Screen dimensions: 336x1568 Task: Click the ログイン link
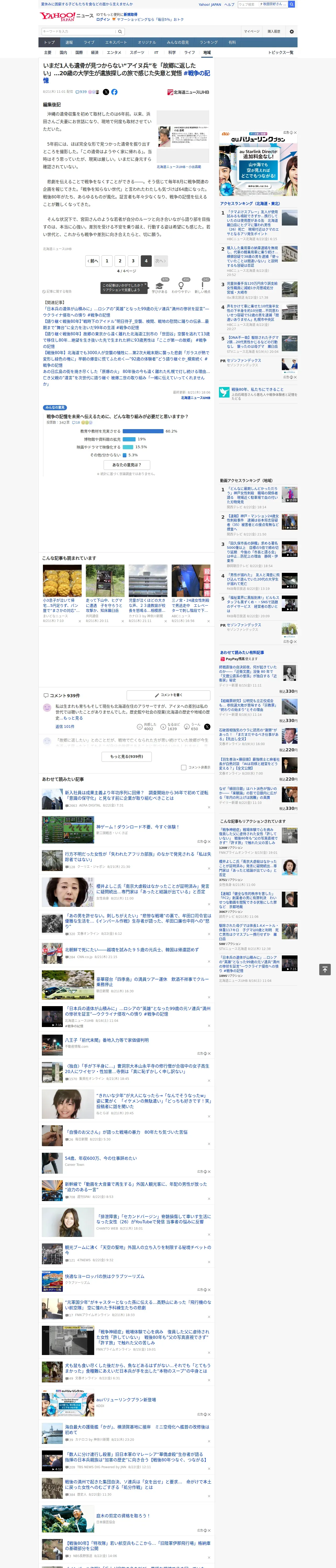pyautogui.click(x=103, y=20)
